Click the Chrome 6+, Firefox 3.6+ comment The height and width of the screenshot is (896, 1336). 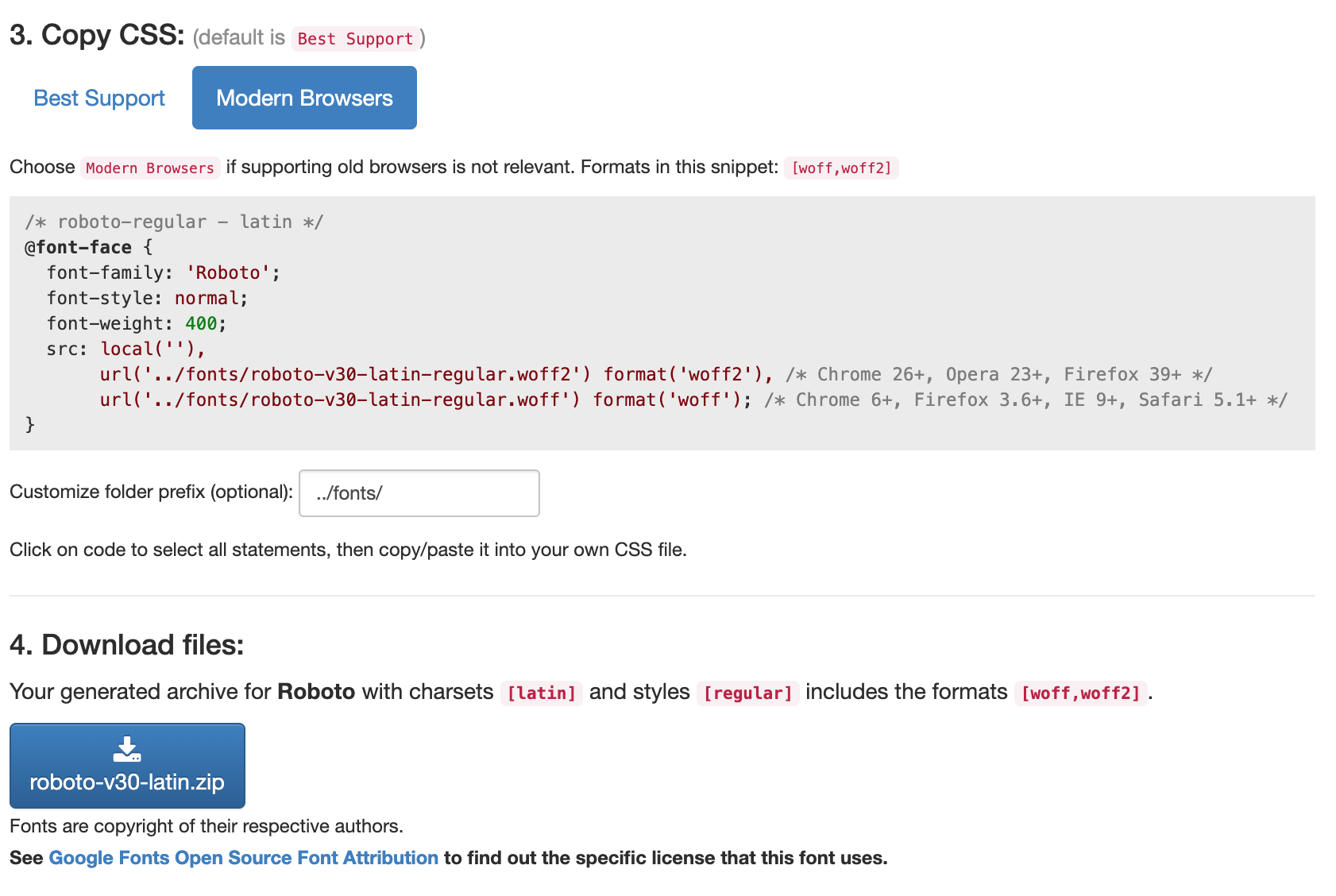[x=1026, y=400]
